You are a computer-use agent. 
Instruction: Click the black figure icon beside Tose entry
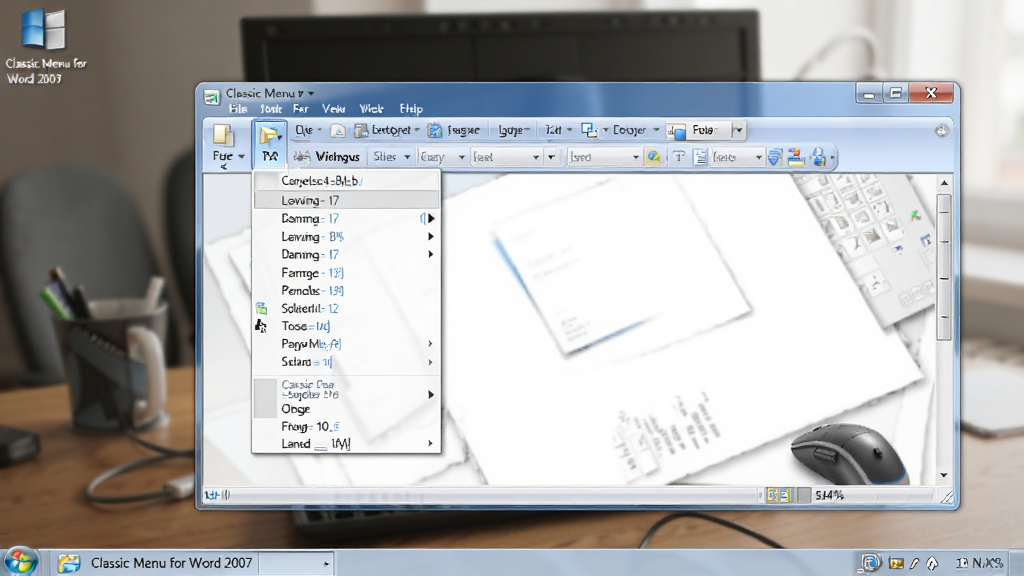click(x=261, y=325)
